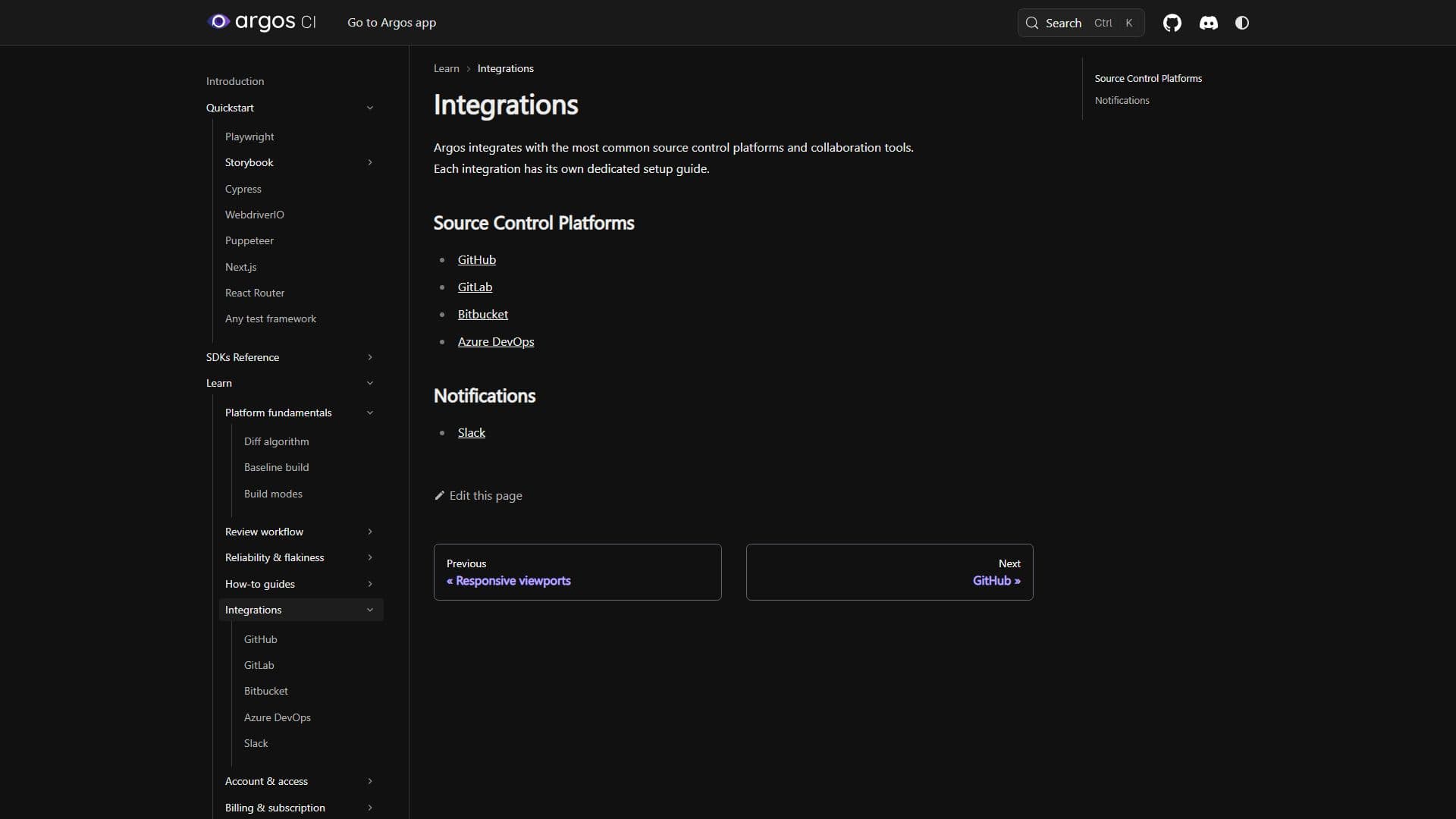Open WebdriverIO quickstart in sidebar
This screenshot has width=1456, height=819.
(254, 215)
